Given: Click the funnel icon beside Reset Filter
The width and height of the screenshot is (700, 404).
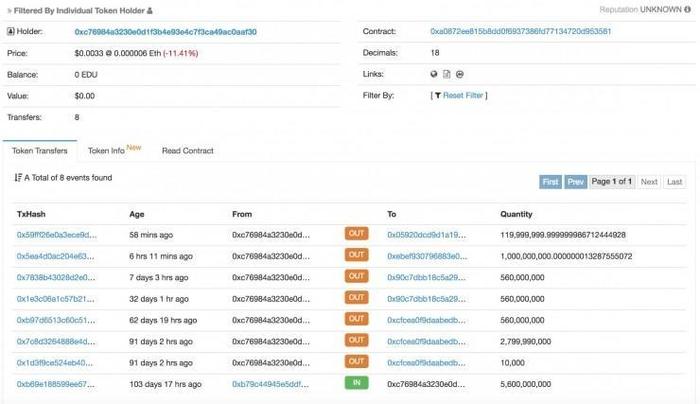Looking at the screenshot, I should point(438,96).
